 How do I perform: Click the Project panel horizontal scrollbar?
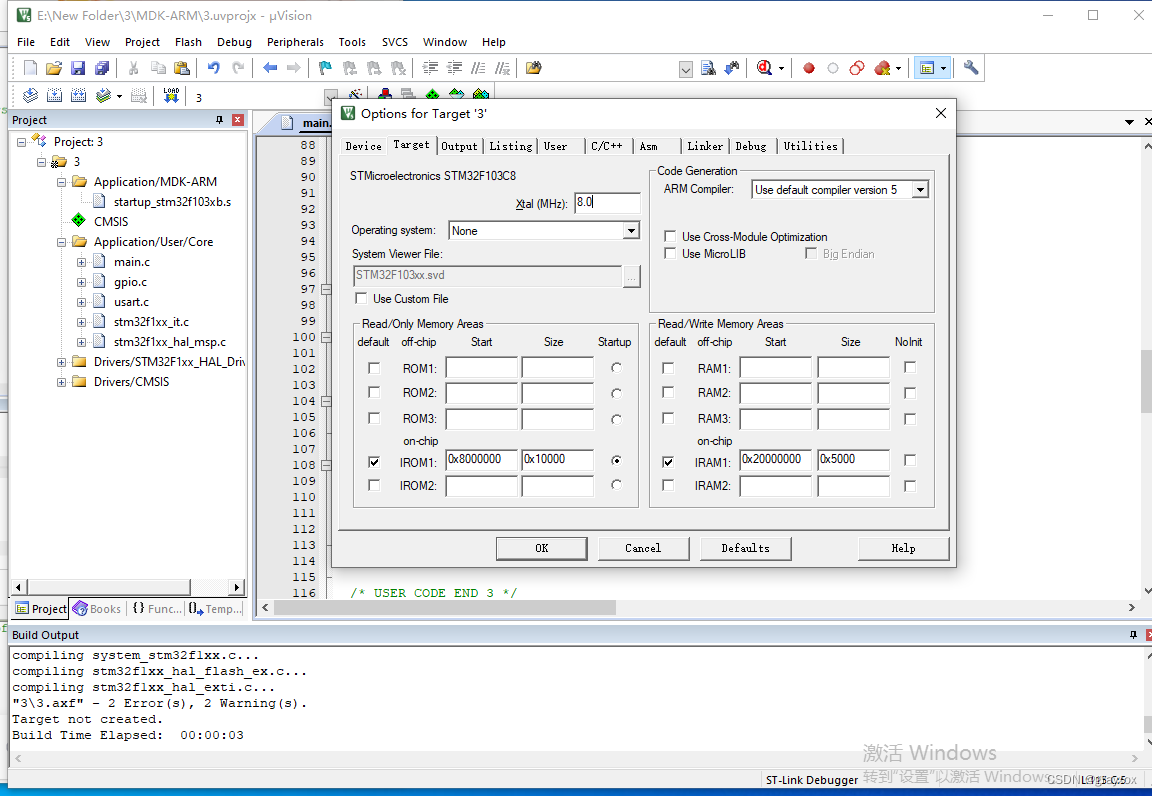click(x=108, y=587)
